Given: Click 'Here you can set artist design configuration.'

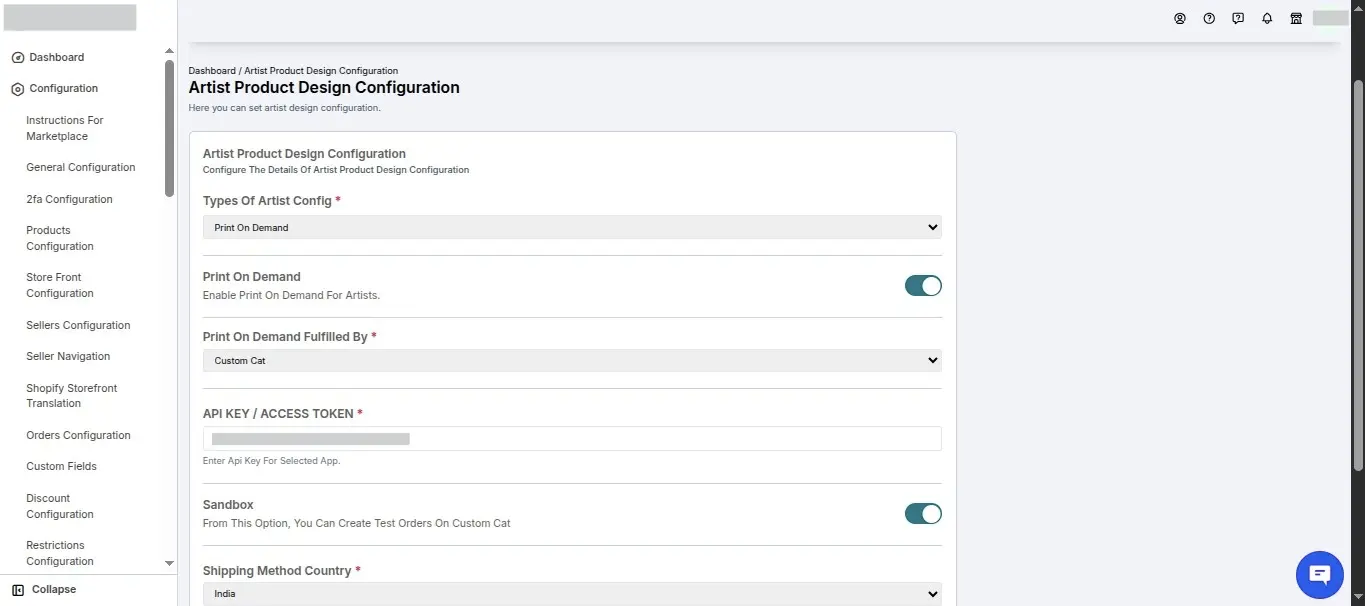Looking at the screenshot, I should (284, 108).
